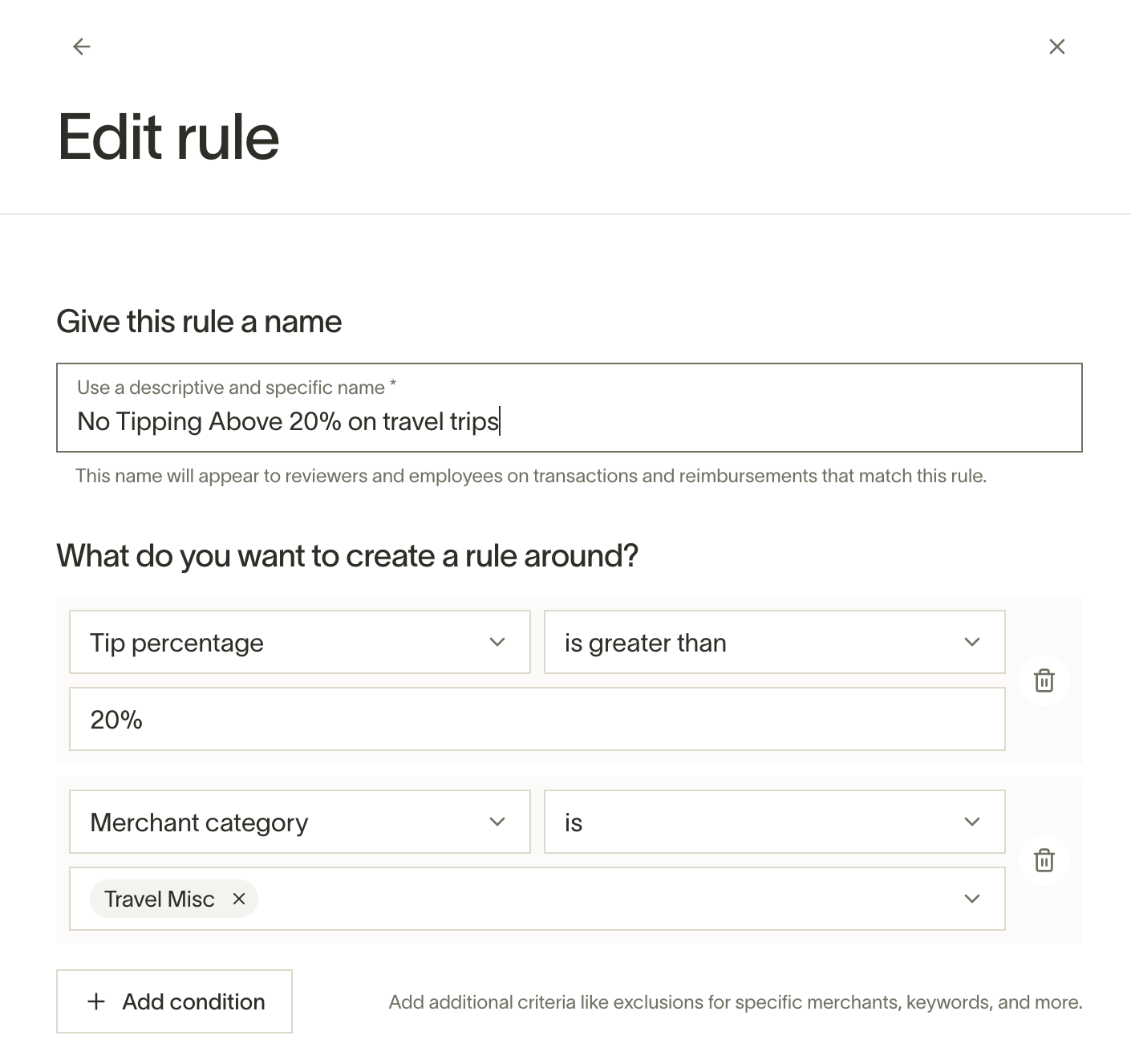This screenshot has height=1064, width=1131.
Task: Delete the Merchant category condition via trash icon
Action: pos(1044,860)
